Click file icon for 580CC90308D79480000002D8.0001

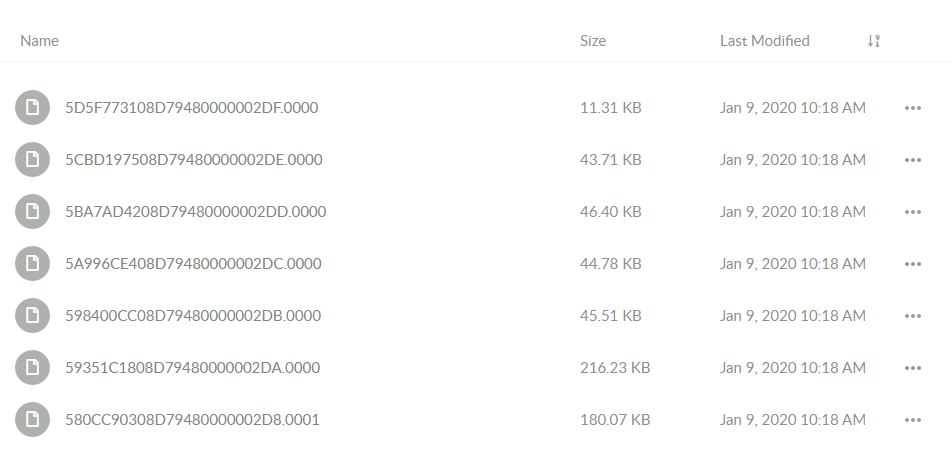[x=32, y=420]
